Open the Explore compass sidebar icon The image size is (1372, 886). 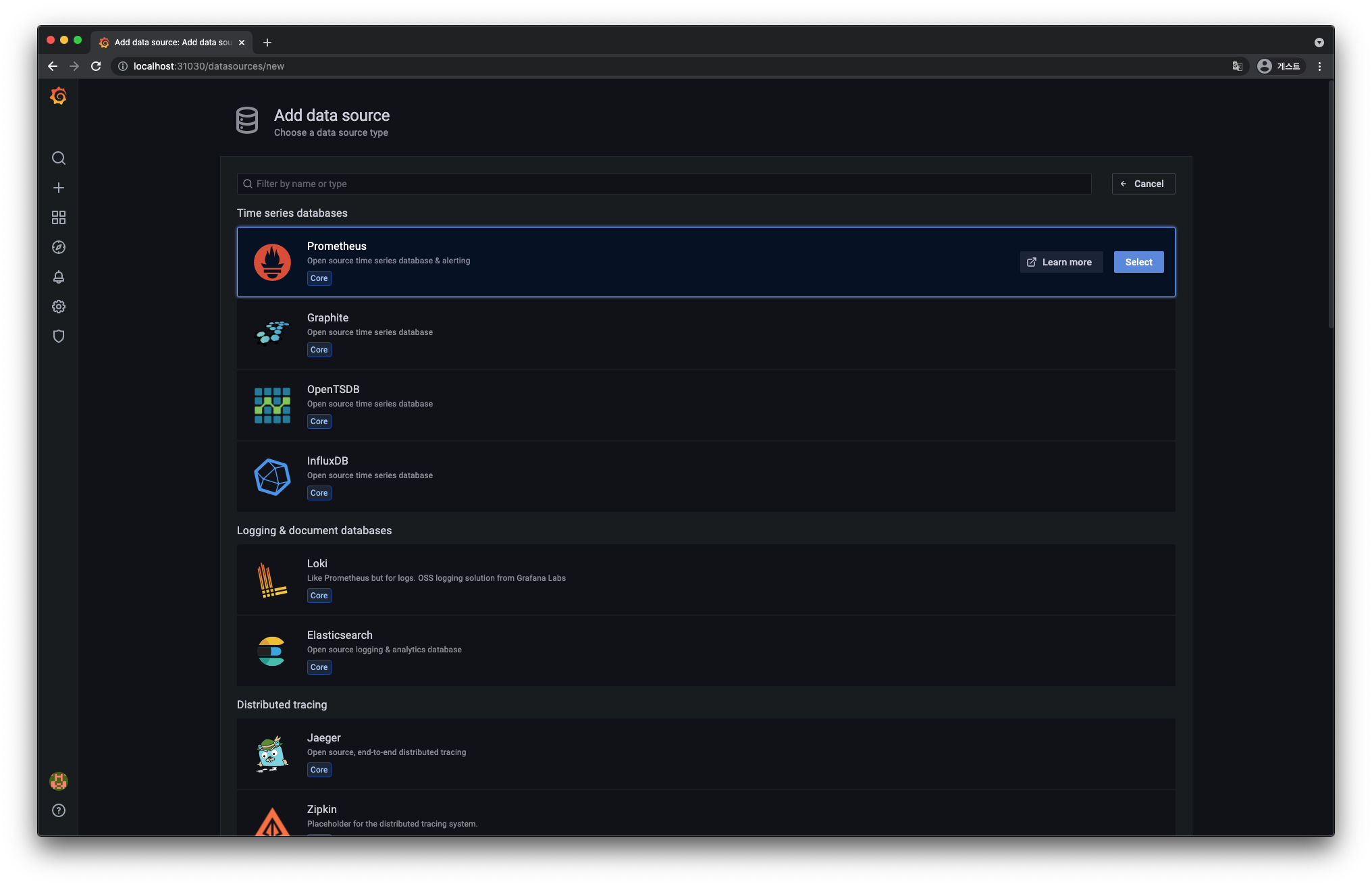point(59,247)
